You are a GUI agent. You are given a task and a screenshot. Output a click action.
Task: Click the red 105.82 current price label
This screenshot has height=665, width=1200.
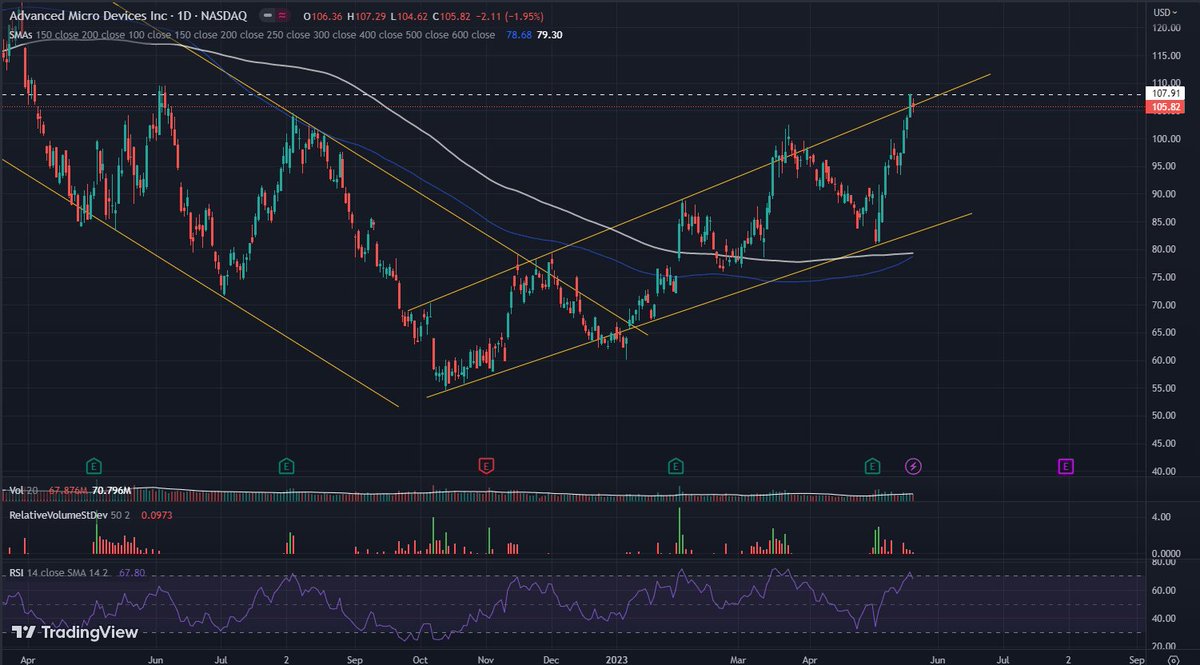tap(1166, 107)
